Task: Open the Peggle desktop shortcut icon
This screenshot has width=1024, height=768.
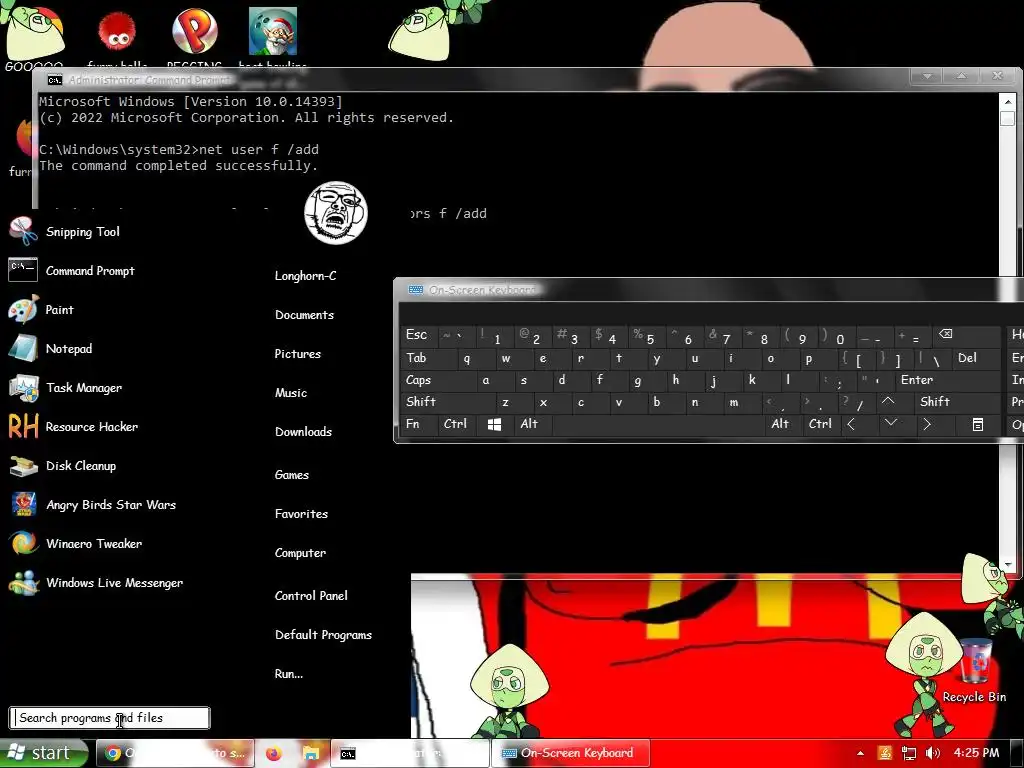Action: 194,38
